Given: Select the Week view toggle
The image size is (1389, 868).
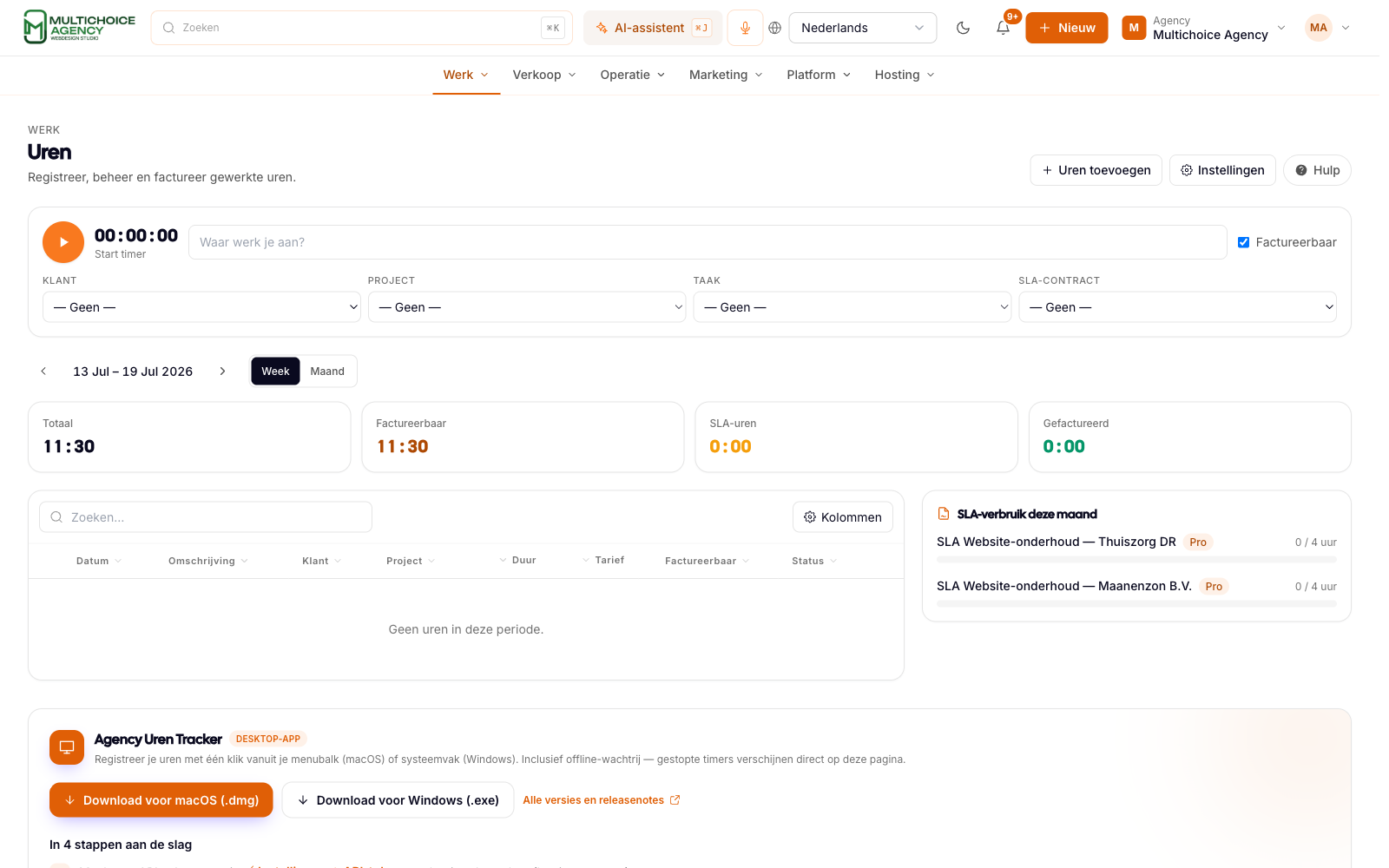Looking at the screenshot, I should tap(275, 372).
